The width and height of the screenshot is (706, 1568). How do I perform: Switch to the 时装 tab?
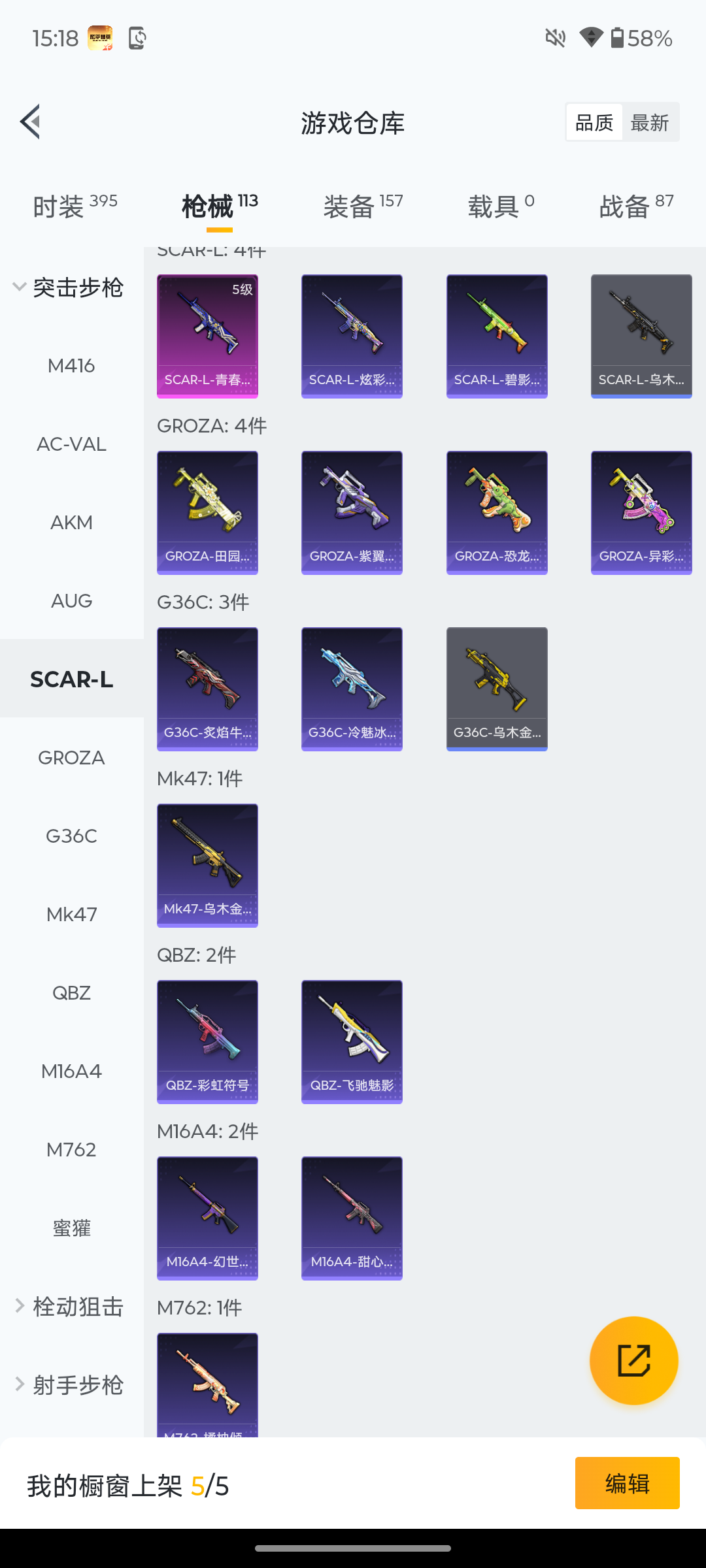pyautogui.click(x=75, y=206)
